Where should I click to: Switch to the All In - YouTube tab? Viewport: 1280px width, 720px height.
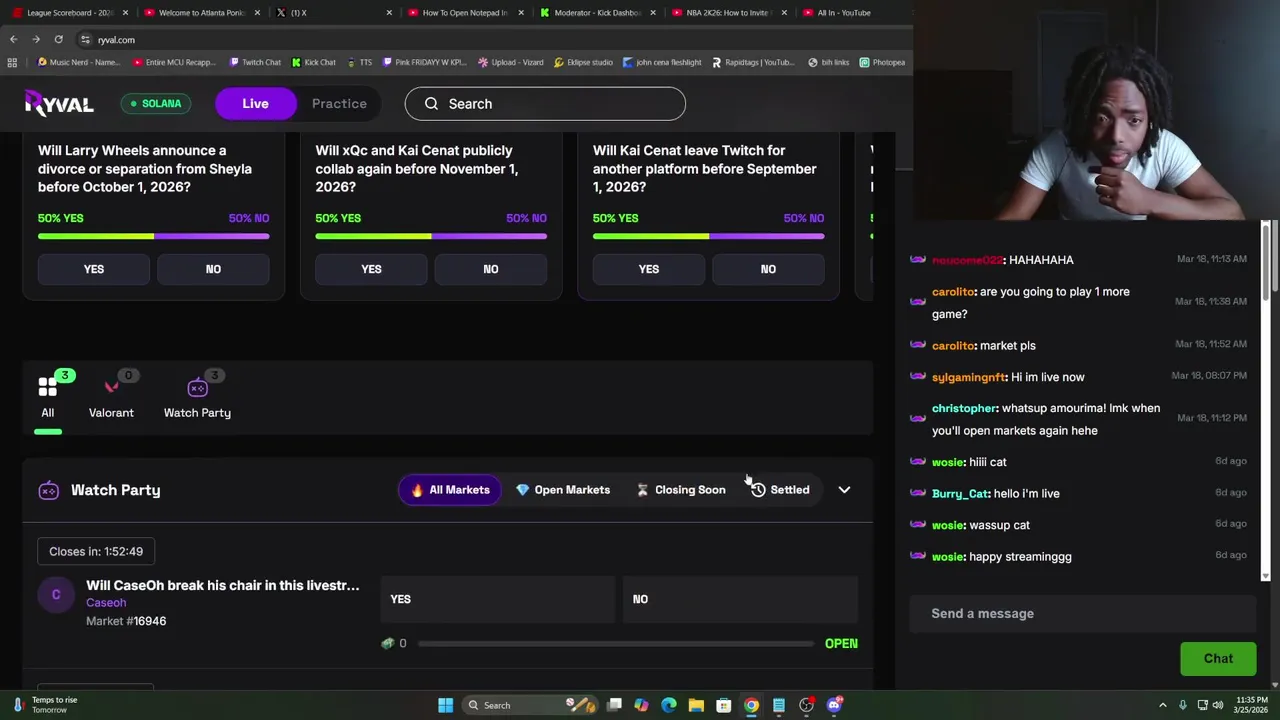click(x=843, y=13)
